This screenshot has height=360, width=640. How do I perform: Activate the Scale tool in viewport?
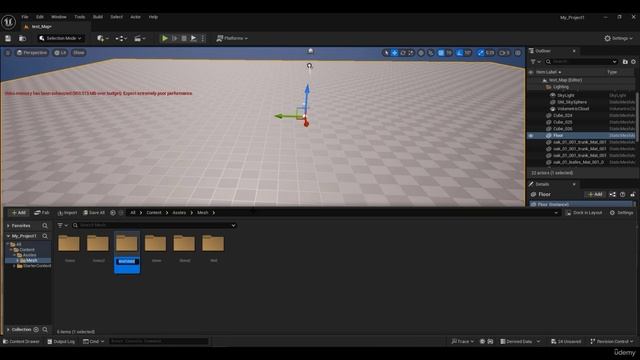[x=411, y=53]
